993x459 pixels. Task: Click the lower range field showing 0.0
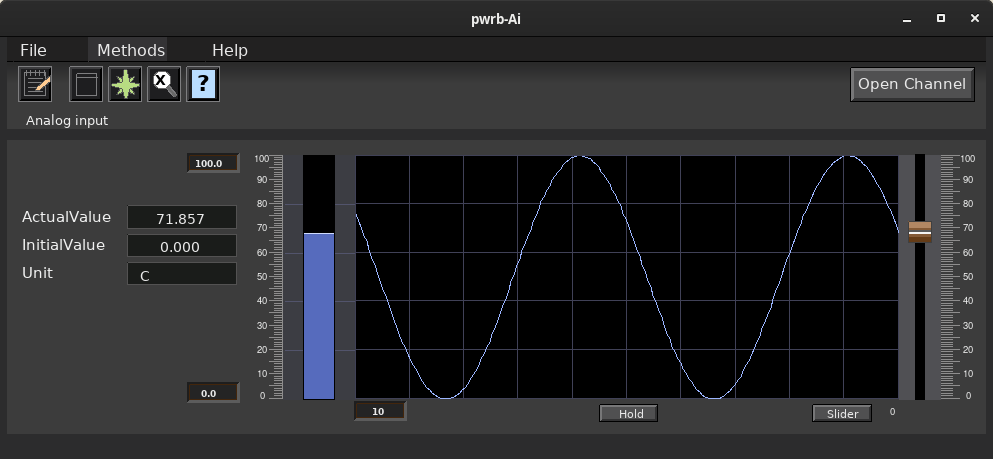coord(213,393)
